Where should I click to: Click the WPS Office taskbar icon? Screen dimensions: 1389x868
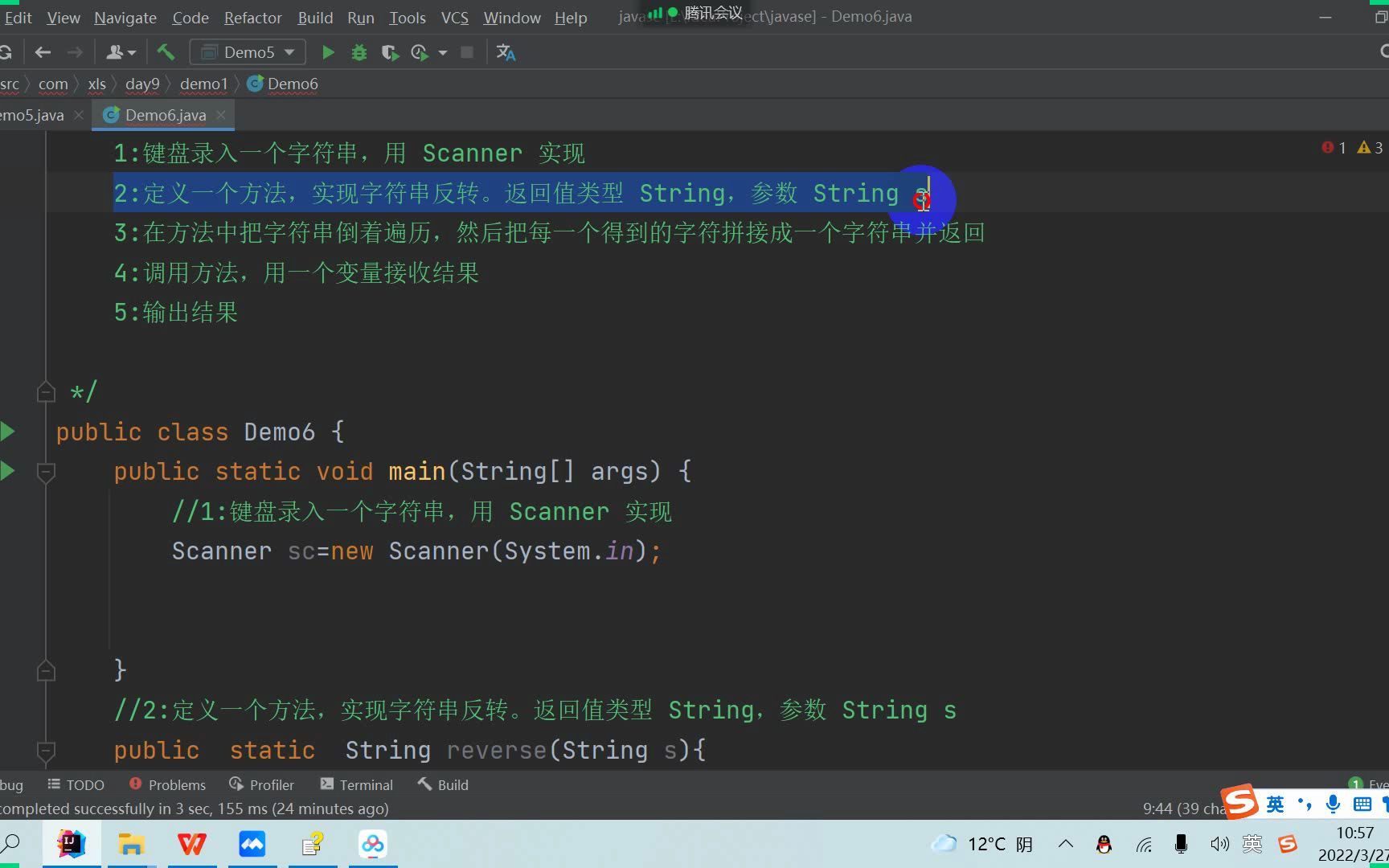click(x=192, y=844)
